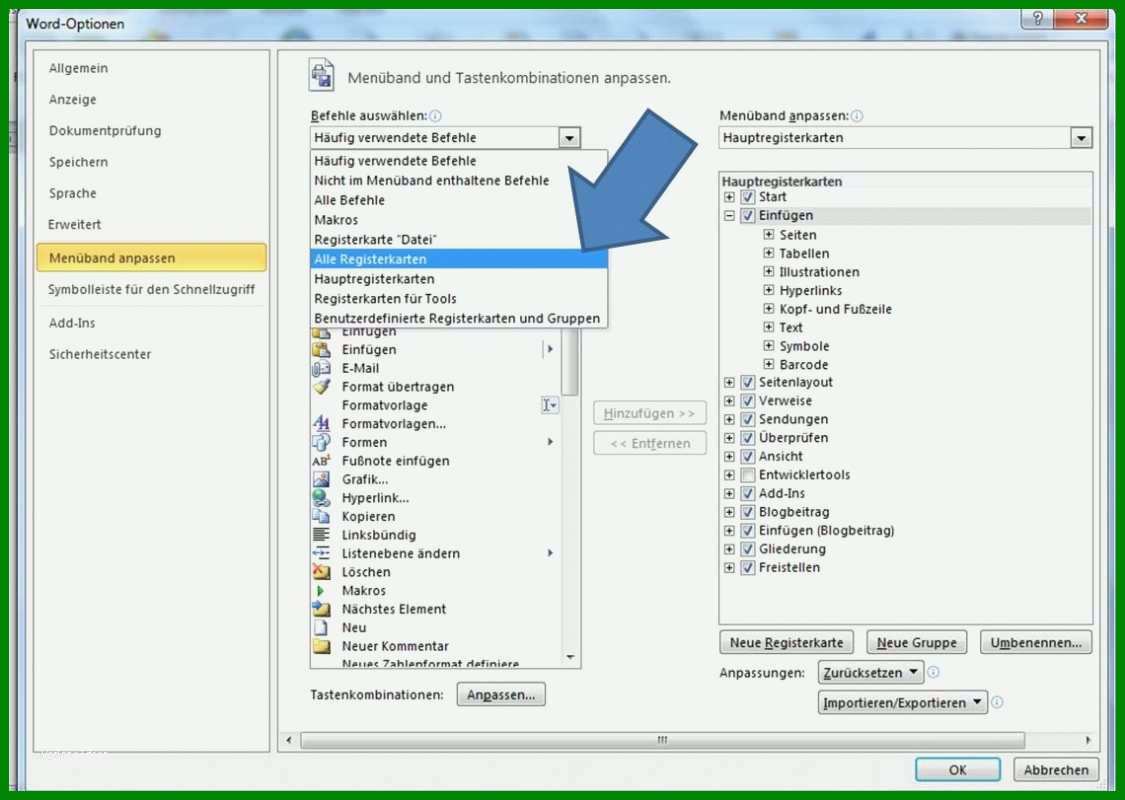Click the info icon next to Zurücksetzen
Image resolution: width=1125 pixels, height=800 pixels.
(x=933, y=672)
